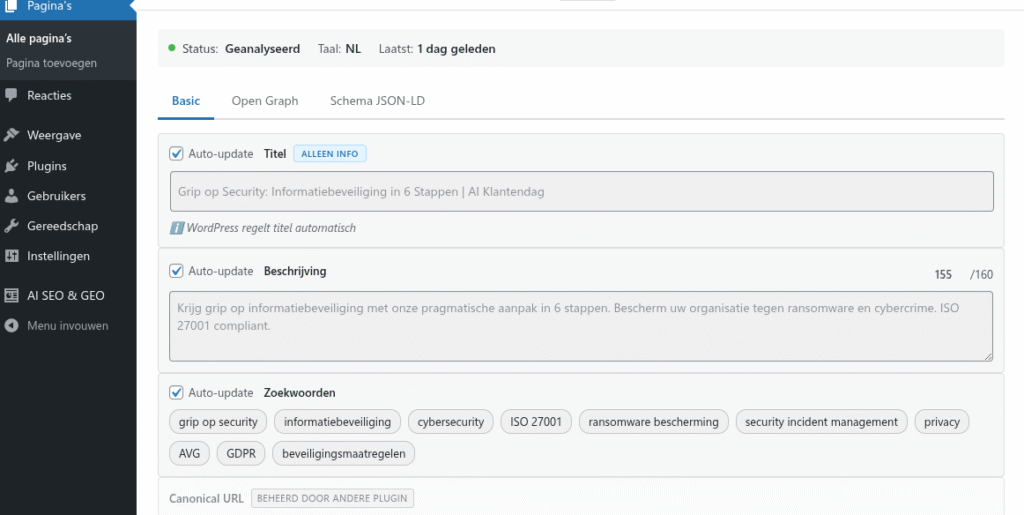Screen dimensions: 1024x515
Task: Open Weergave via its paintbrush icon
Action: click(x=12, y=135)
